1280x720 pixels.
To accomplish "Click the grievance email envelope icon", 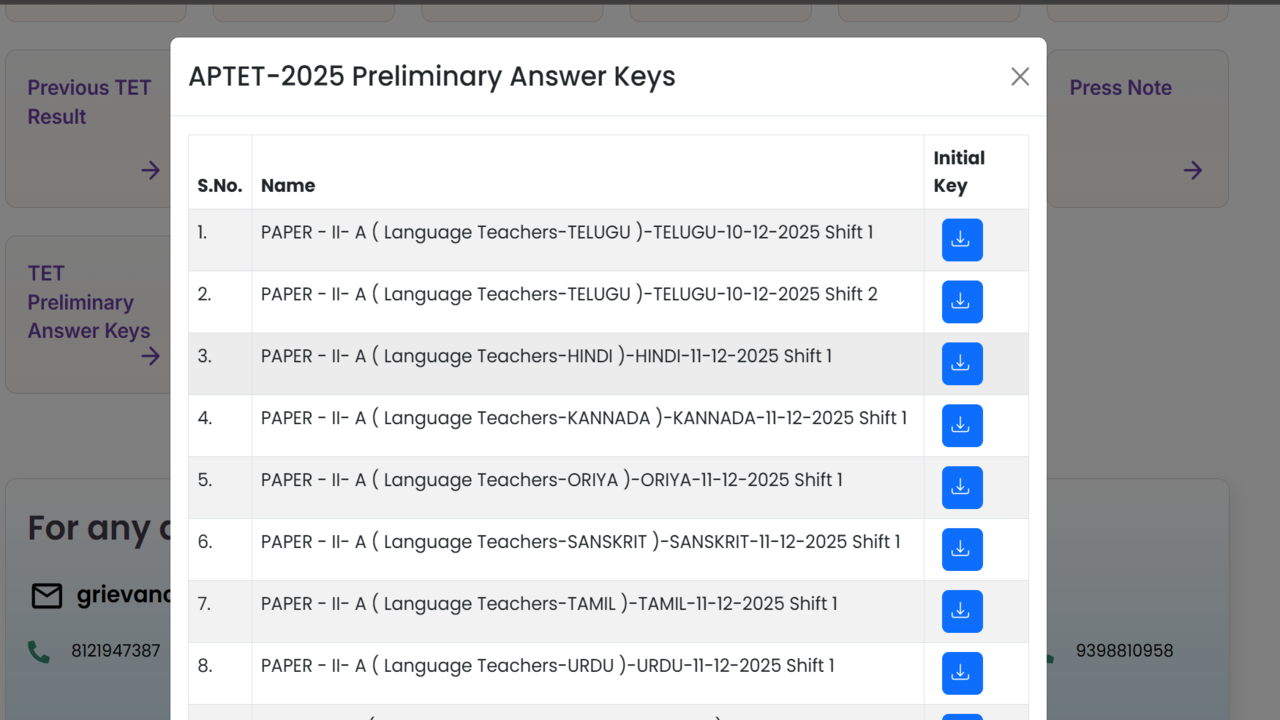I will tap(47, 596).
